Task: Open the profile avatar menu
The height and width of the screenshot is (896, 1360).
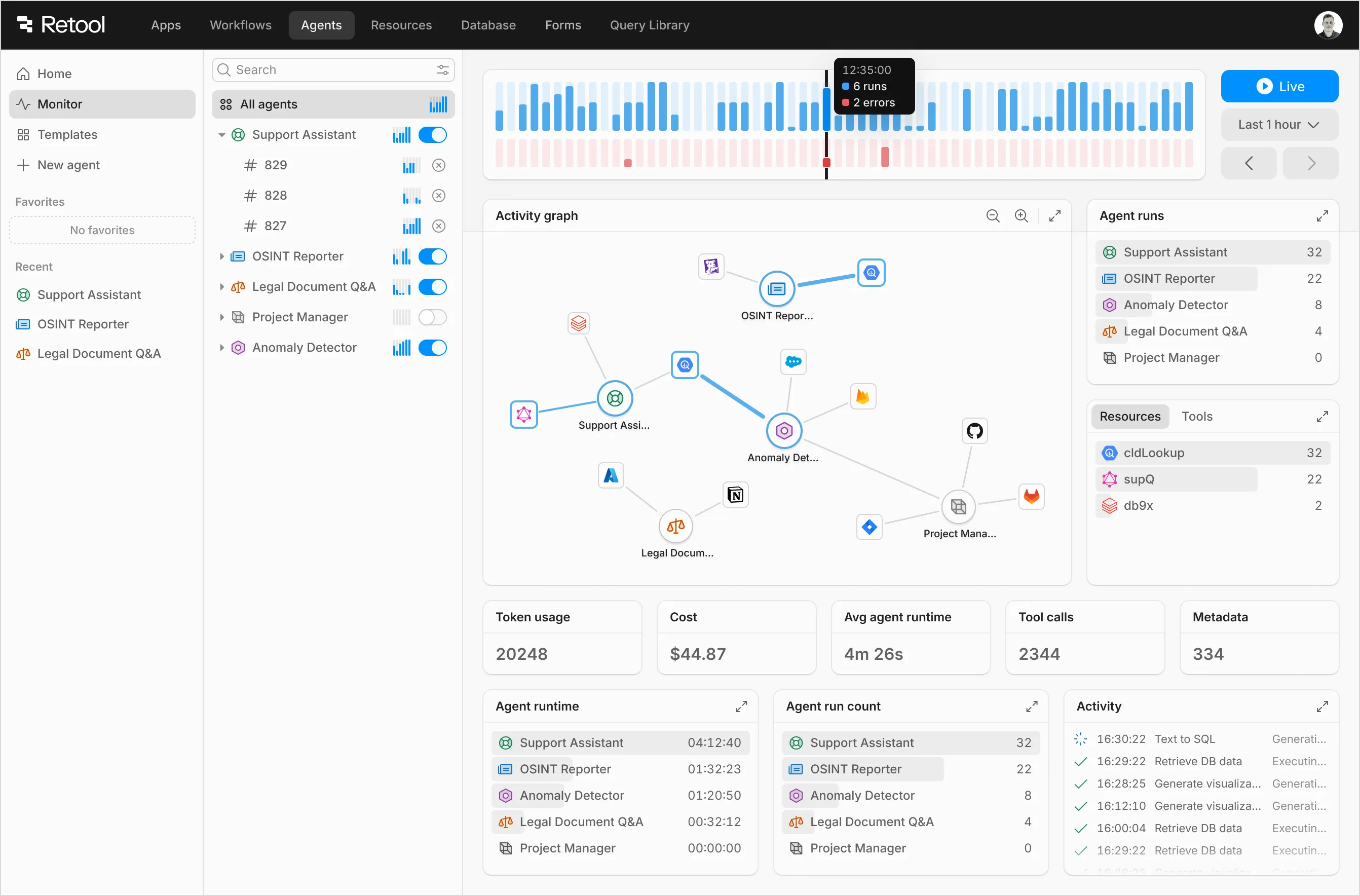Action: point(1329,24)
